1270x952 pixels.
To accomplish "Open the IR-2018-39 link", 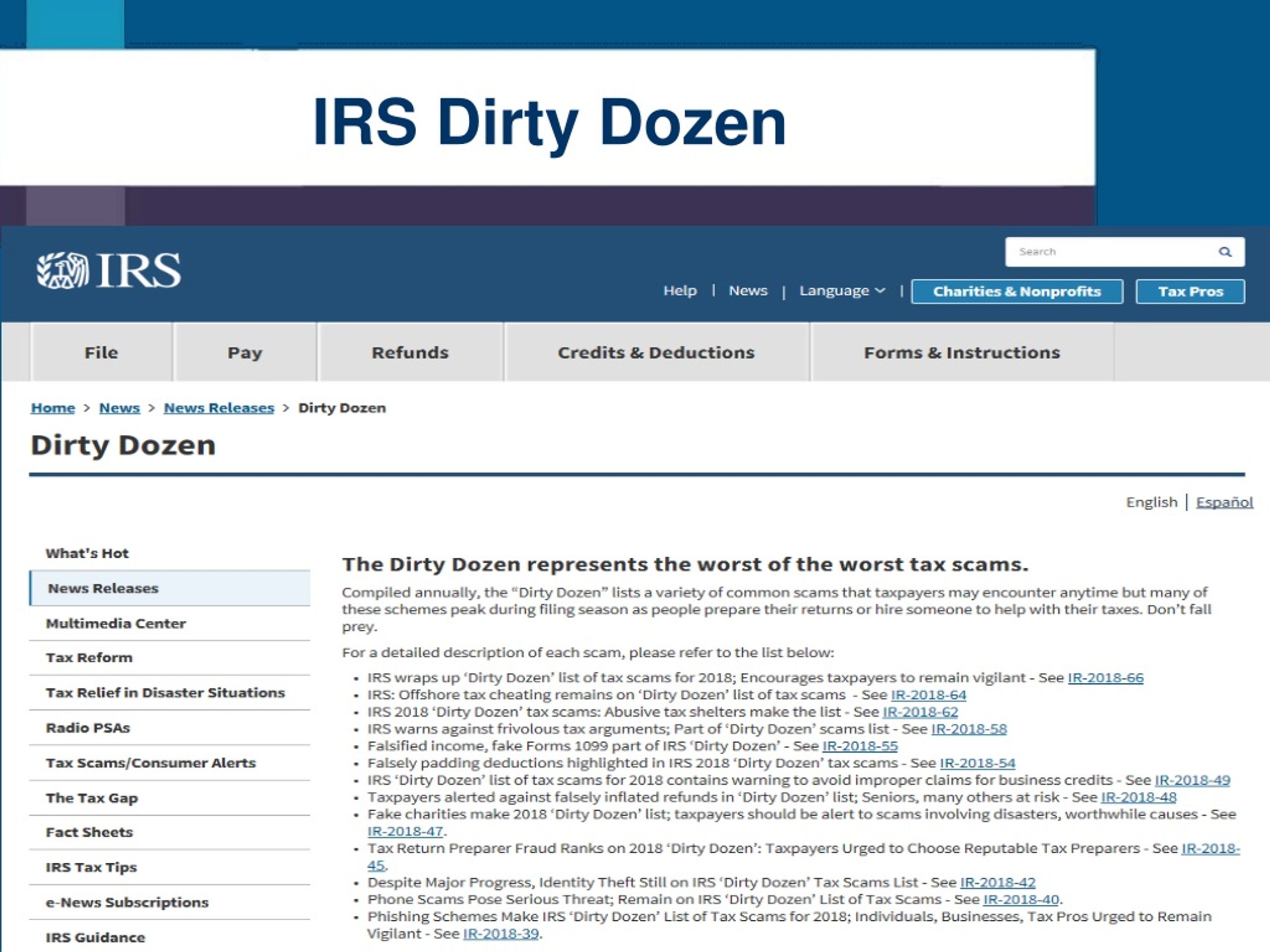I will (x=501, y=934).
